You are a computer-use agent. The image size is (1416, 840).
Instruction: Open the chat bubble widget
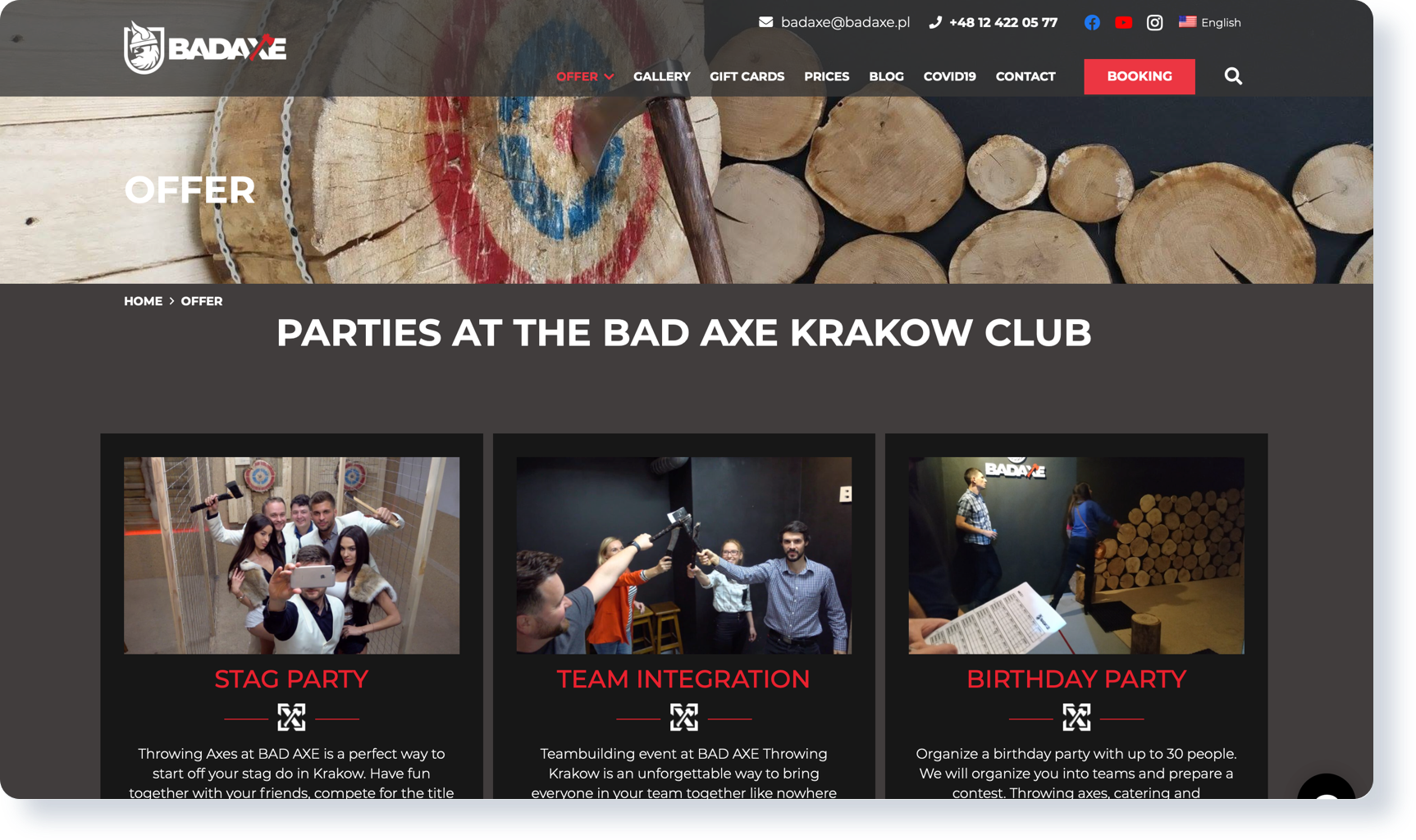[1327, 787]
